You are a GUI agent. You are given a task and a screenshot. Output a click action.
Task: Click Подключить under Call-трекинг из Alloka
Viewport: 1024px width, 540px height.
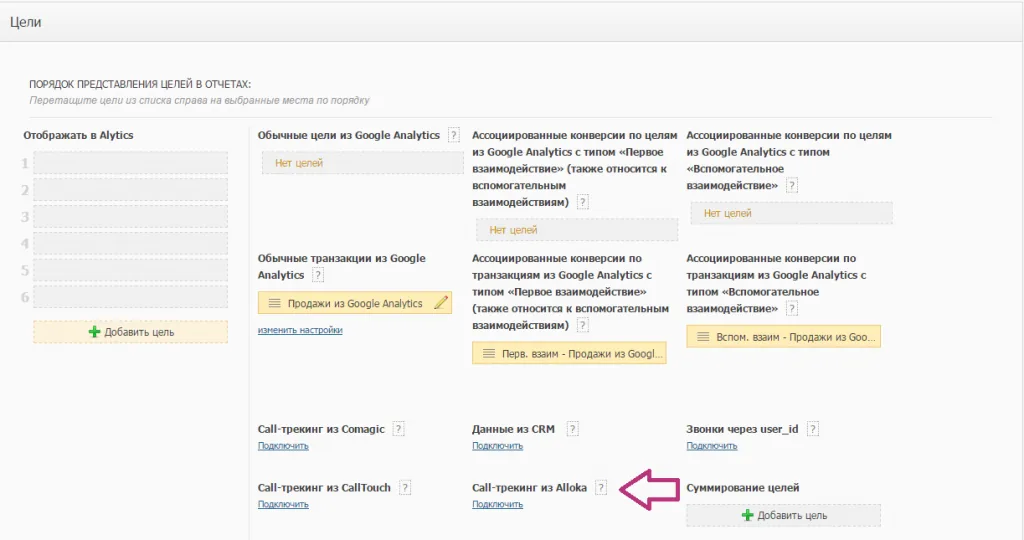pos(498,504)
